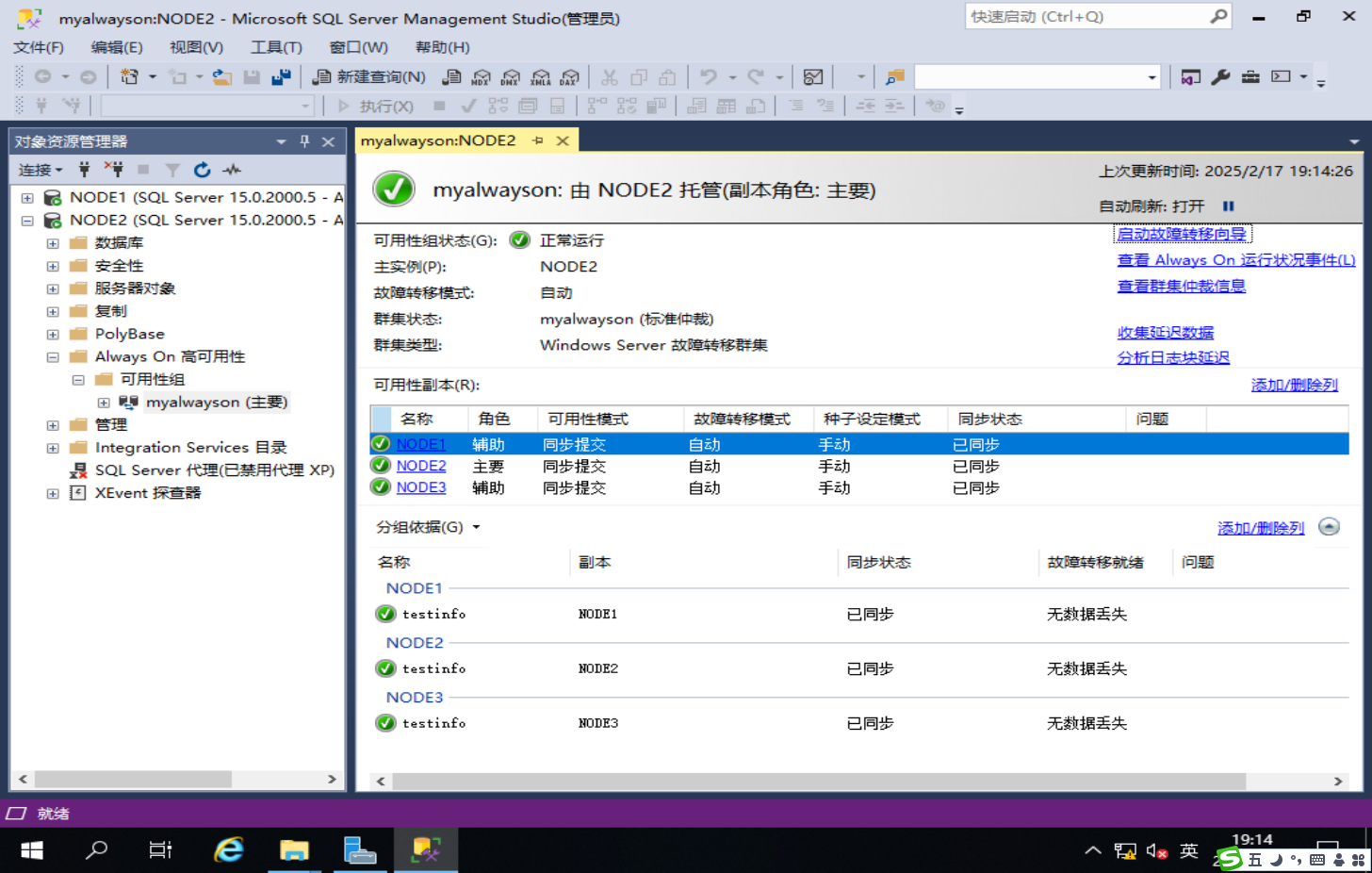Pause auto refresh on the dashboard
The width and height of the screenshot is (1372, 873).
(1229, 206)
